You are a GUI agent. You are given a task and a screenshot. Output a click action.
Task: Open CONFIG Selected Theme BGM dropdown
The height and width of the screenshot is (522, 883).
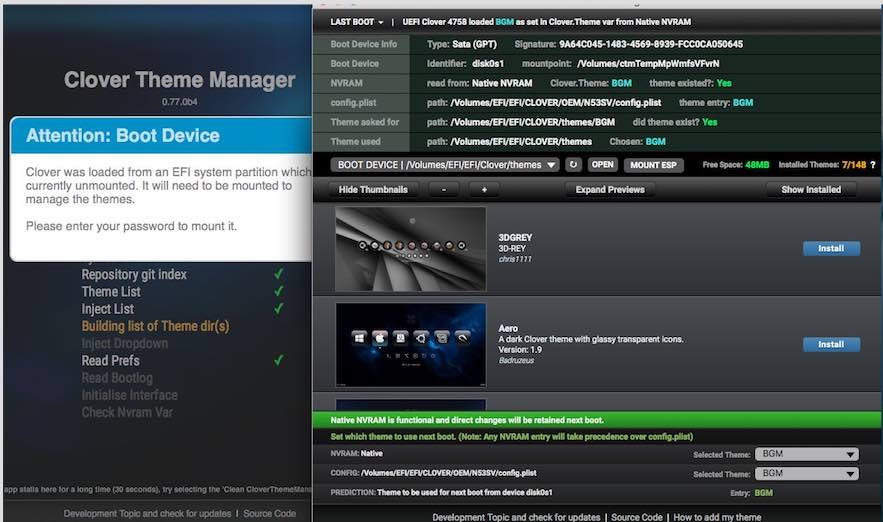pyautogui.click(x=806, y=474)
